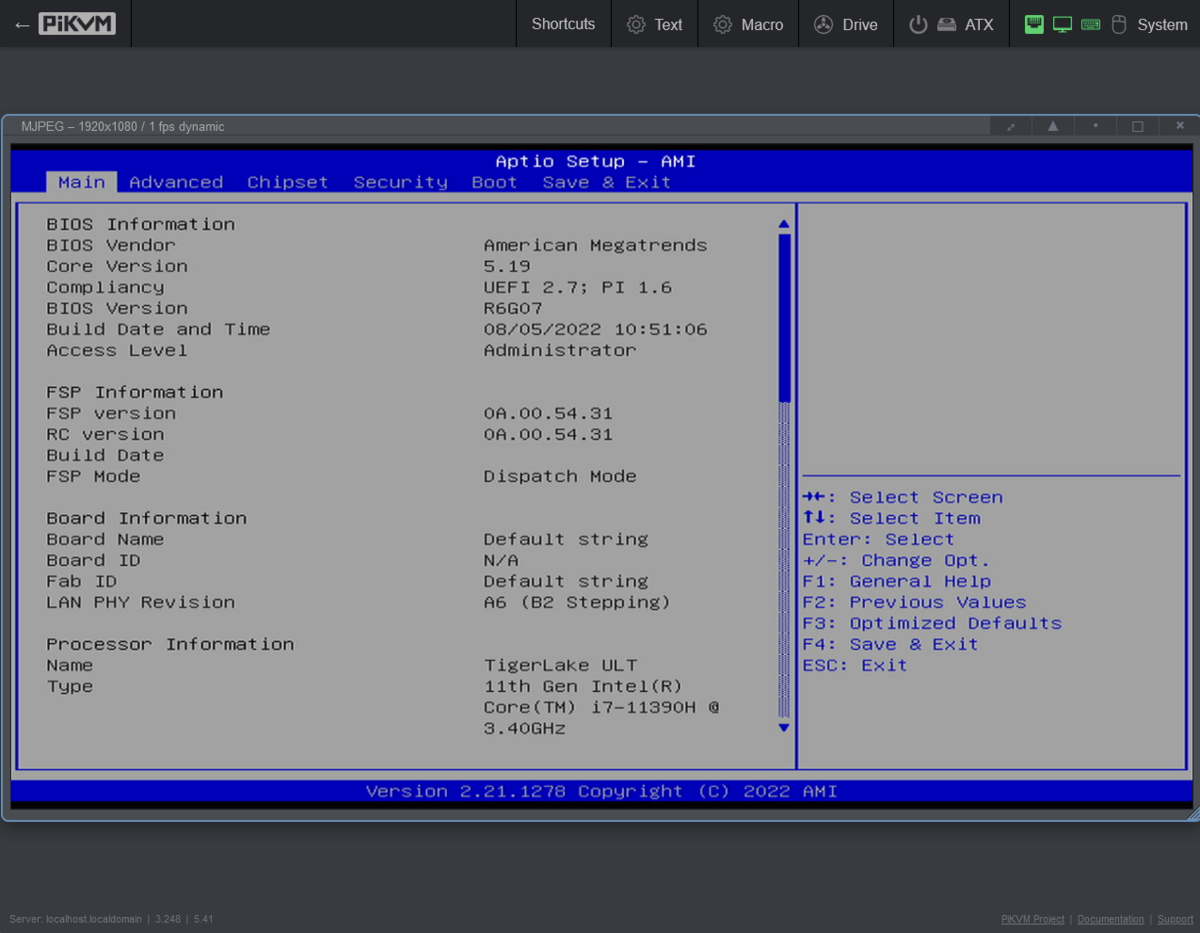Click the 'Server: localhost.localdomain' status text
Viewport: 1200px width, 933px height.
tap(76, 919)
